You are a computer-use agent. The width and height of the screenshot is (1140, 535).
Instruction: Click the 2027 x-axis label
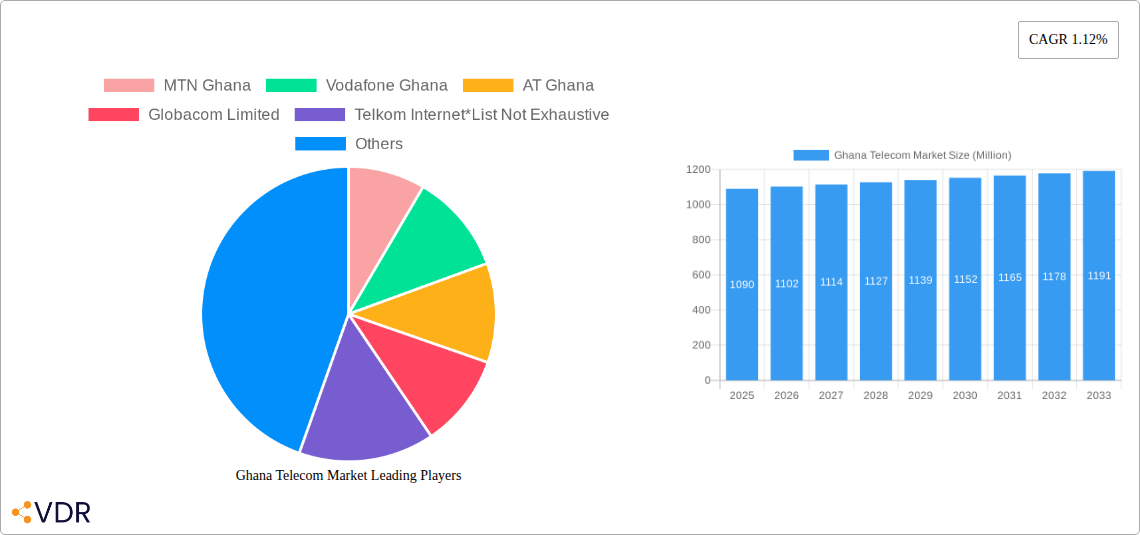[831, 395]
